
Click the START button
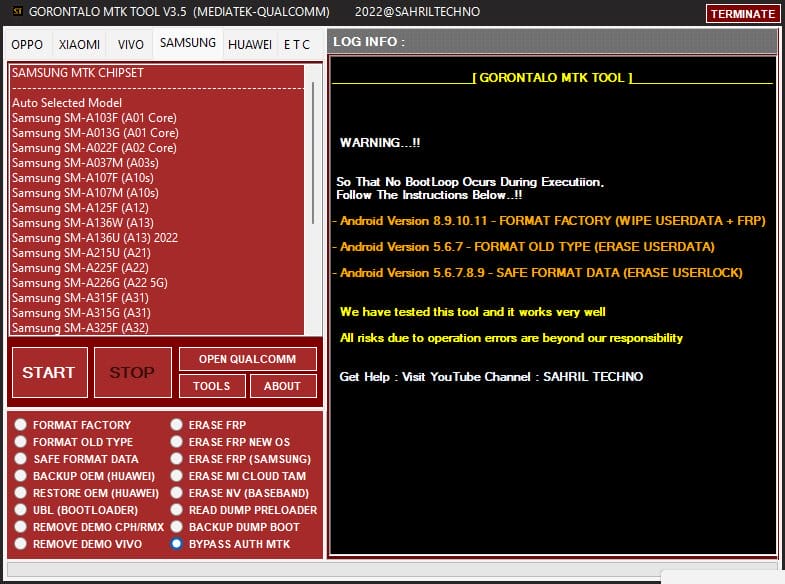pos(49,372)
